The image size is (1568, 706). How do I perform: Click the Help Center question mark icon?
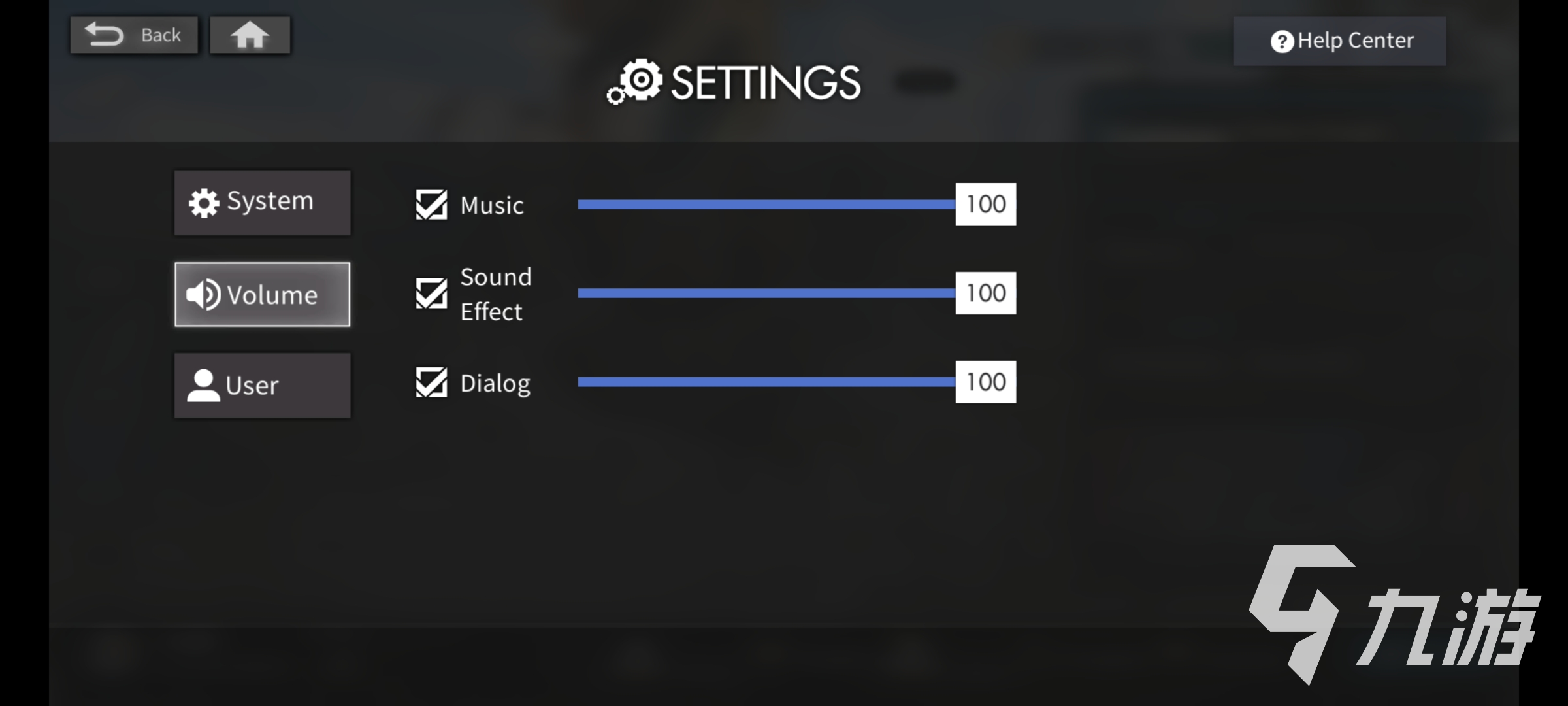(1282, 42)
